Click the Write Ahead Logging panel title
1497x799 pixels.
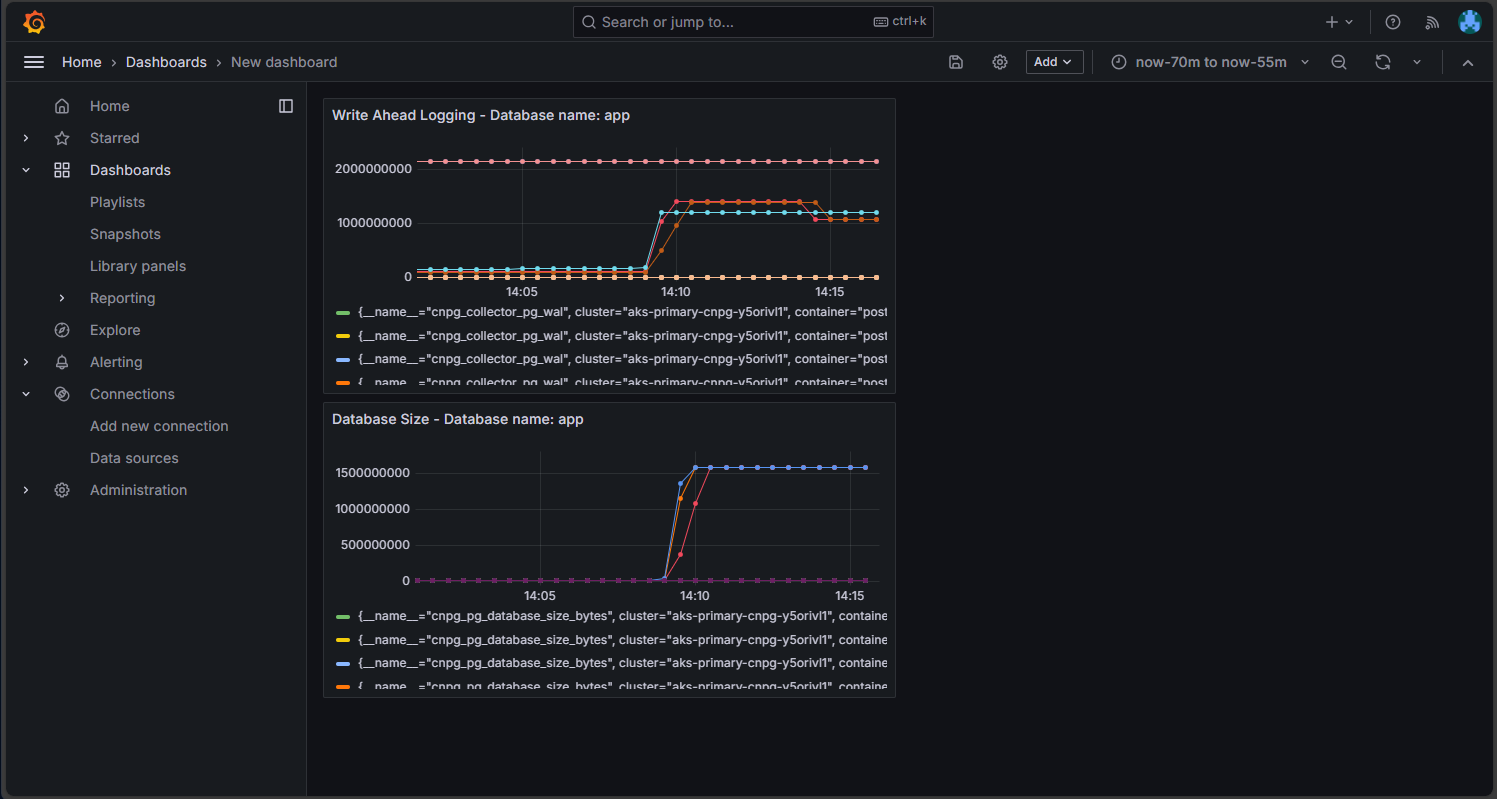pos(480,115)
